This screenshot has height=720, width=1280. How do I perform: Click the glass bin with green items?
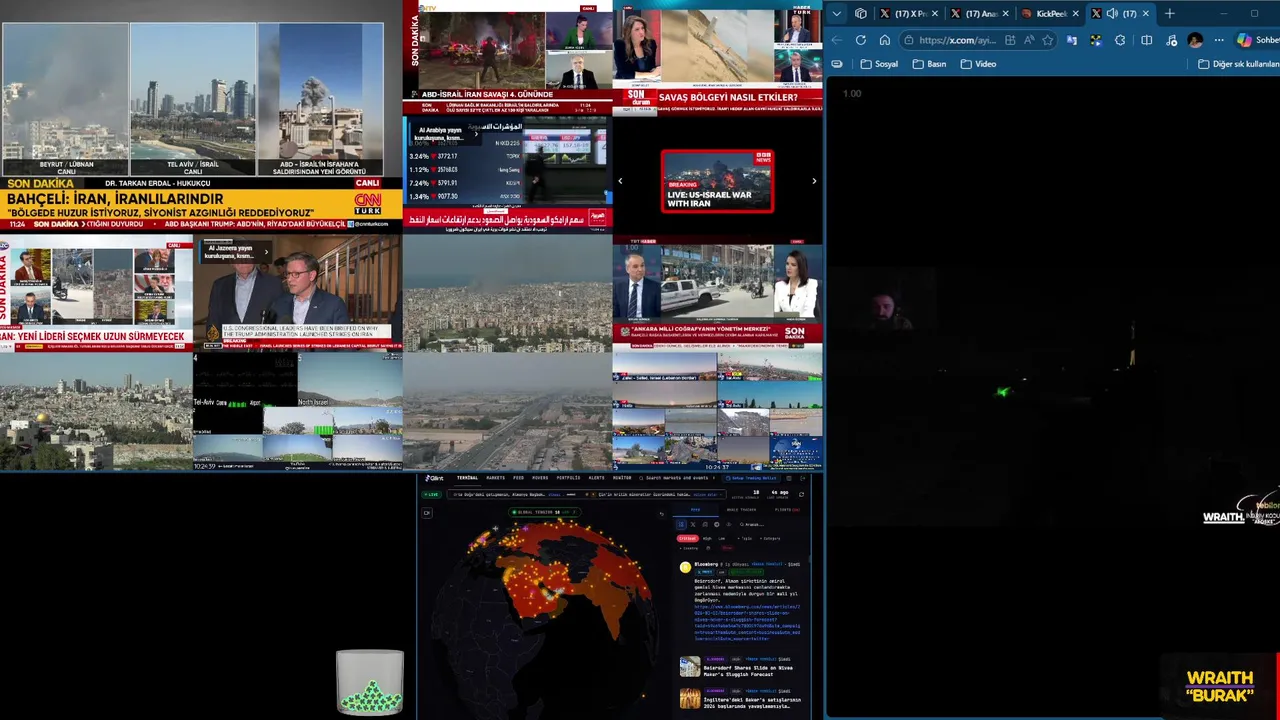370,682
